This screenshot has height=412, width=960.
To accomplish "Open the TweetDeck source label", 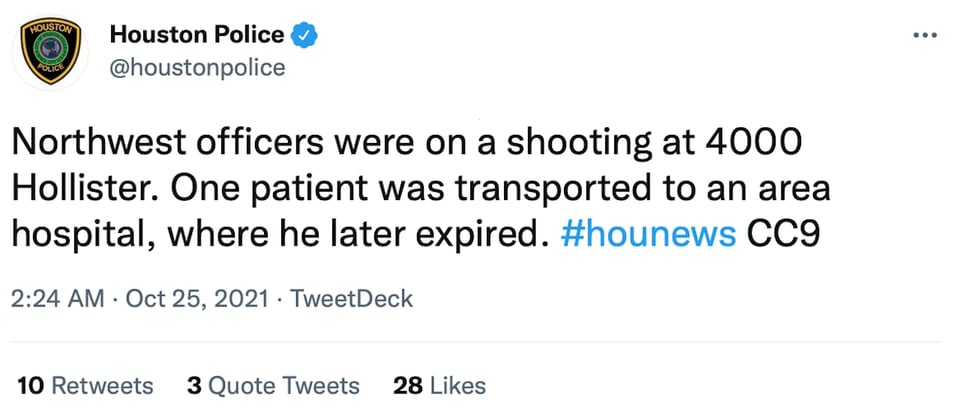I will click(x=351, y=299).
